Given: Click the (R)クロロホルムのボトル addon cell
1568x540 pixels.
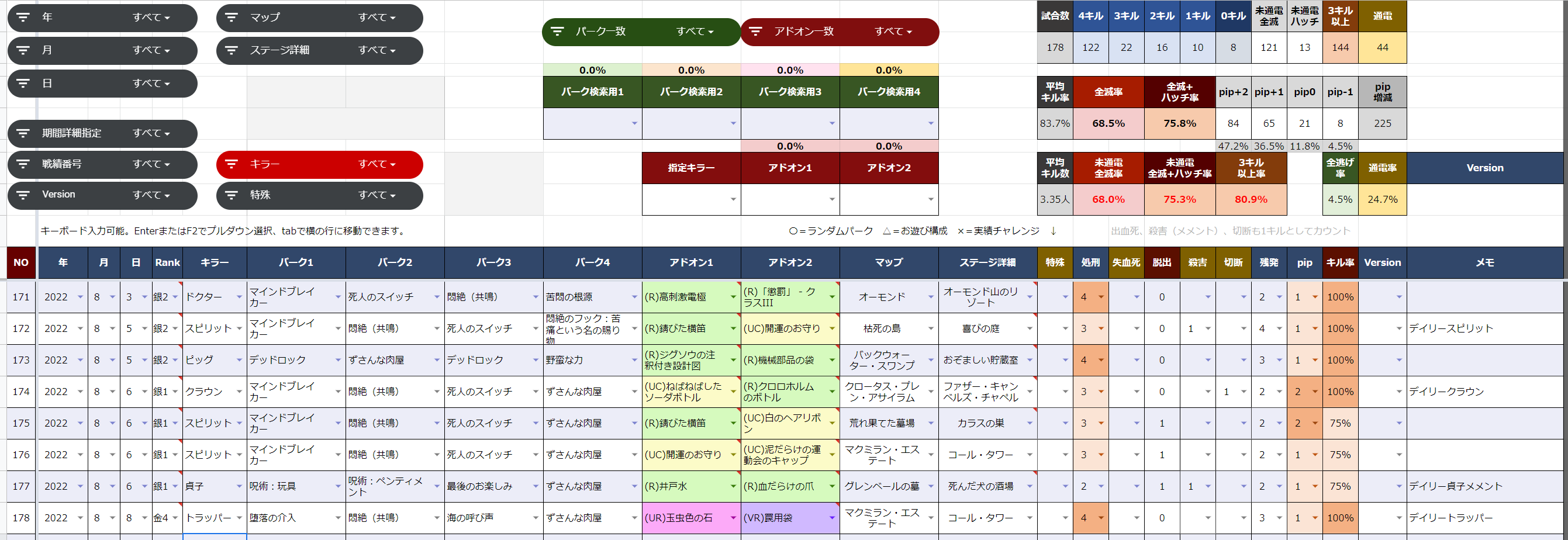Looking at the screenshot, I should tap(790, 392).
